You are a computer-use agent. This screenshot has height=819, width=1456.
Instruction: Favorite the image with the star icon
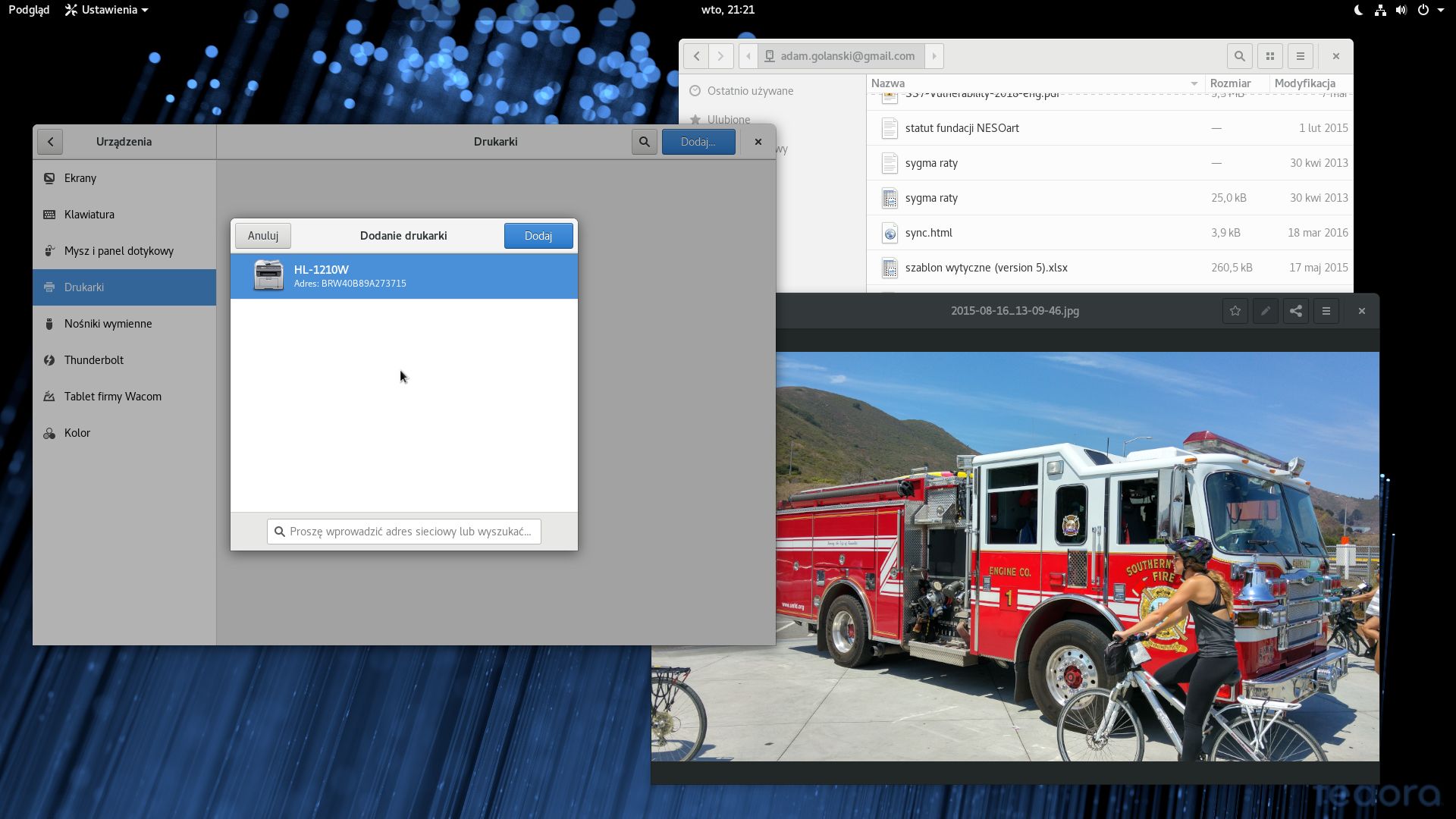tap(1235, 311)
